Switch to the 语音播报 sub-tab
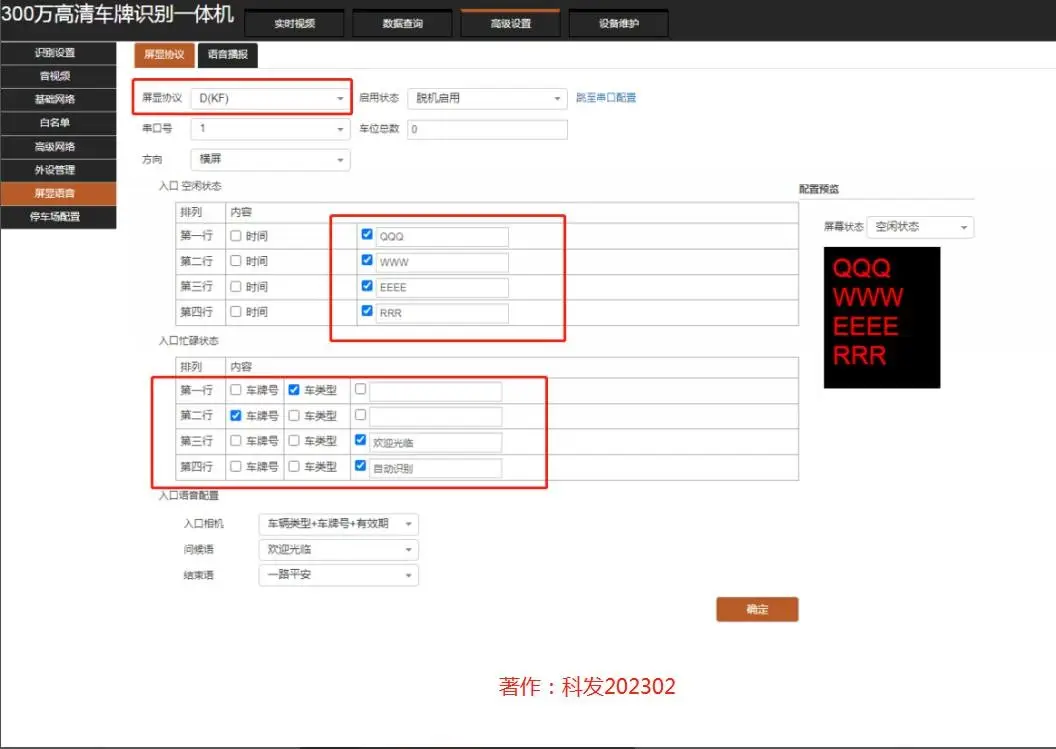The height and width of the screenshot is (749, 1056). (228, 55)
